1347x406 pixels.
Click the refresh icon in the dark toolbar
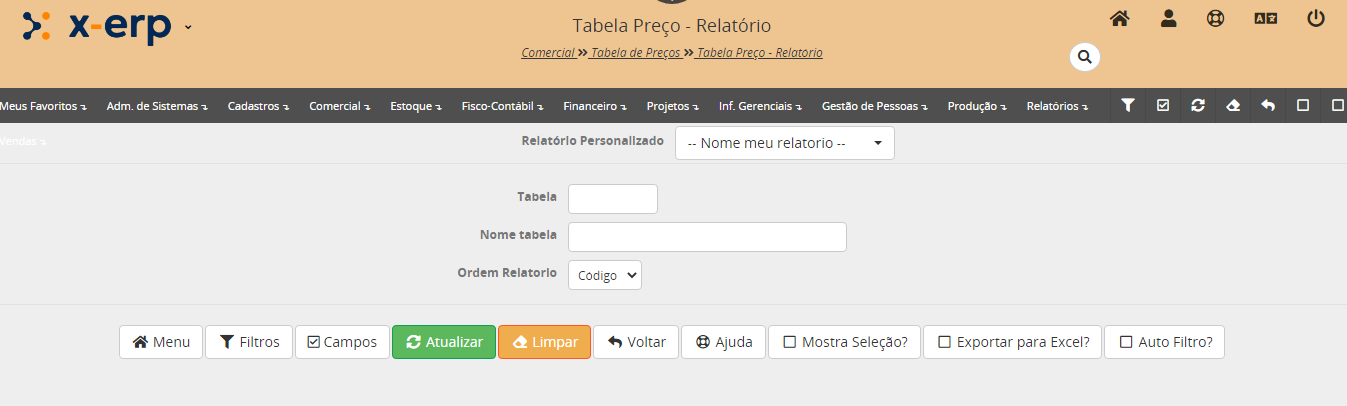[1198, 105]
